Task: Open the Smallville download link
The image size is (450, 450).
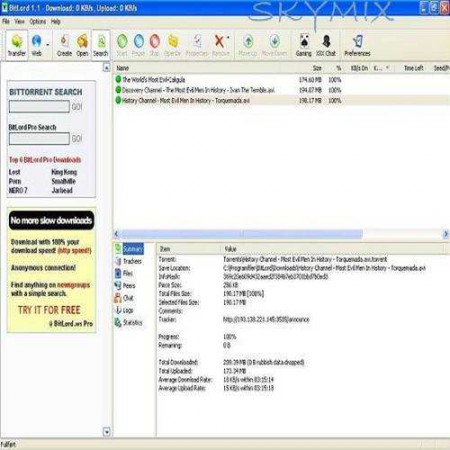Action: (63, 181)
